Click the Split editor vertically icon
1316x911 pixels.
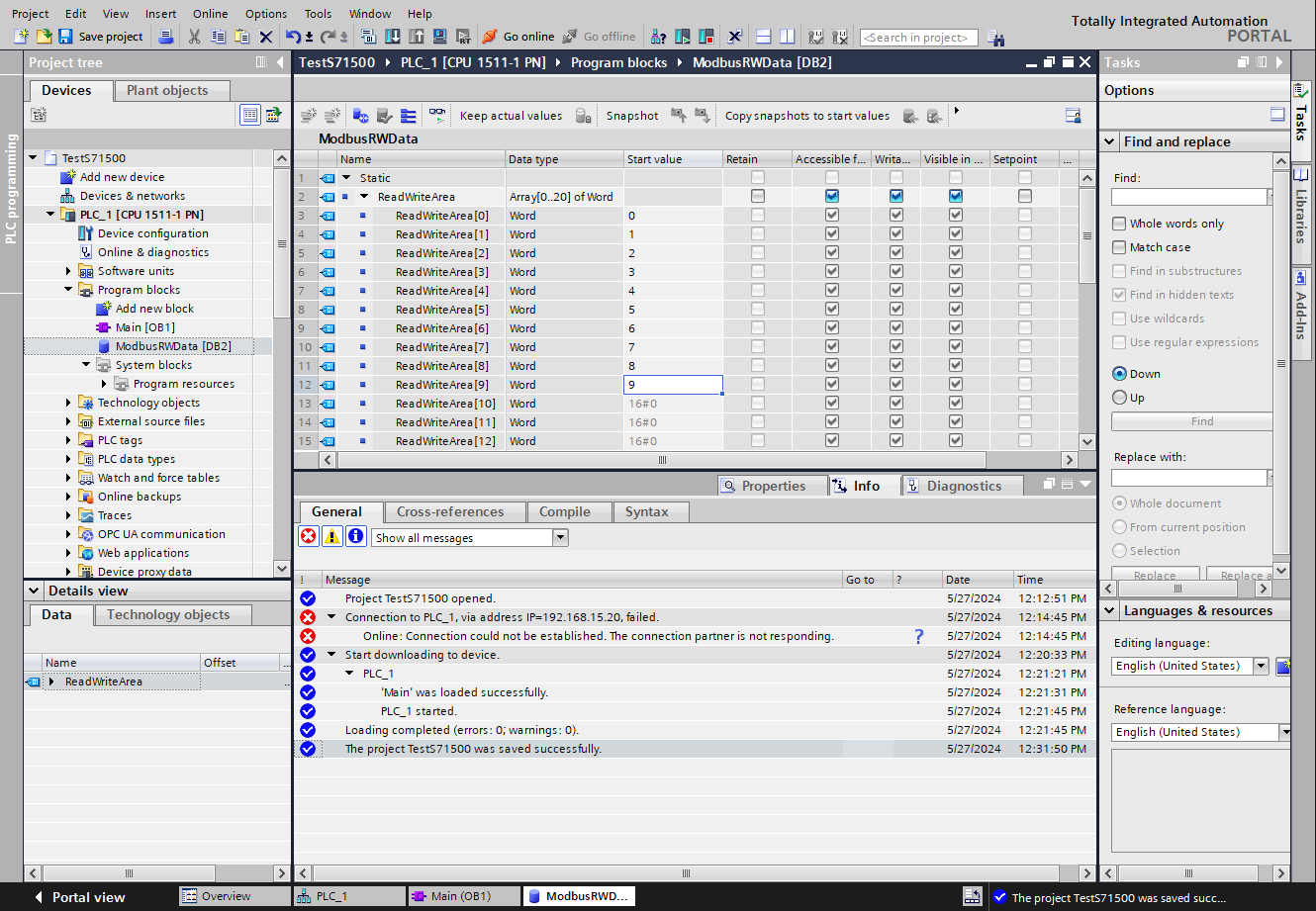click(x=787, y=37)
